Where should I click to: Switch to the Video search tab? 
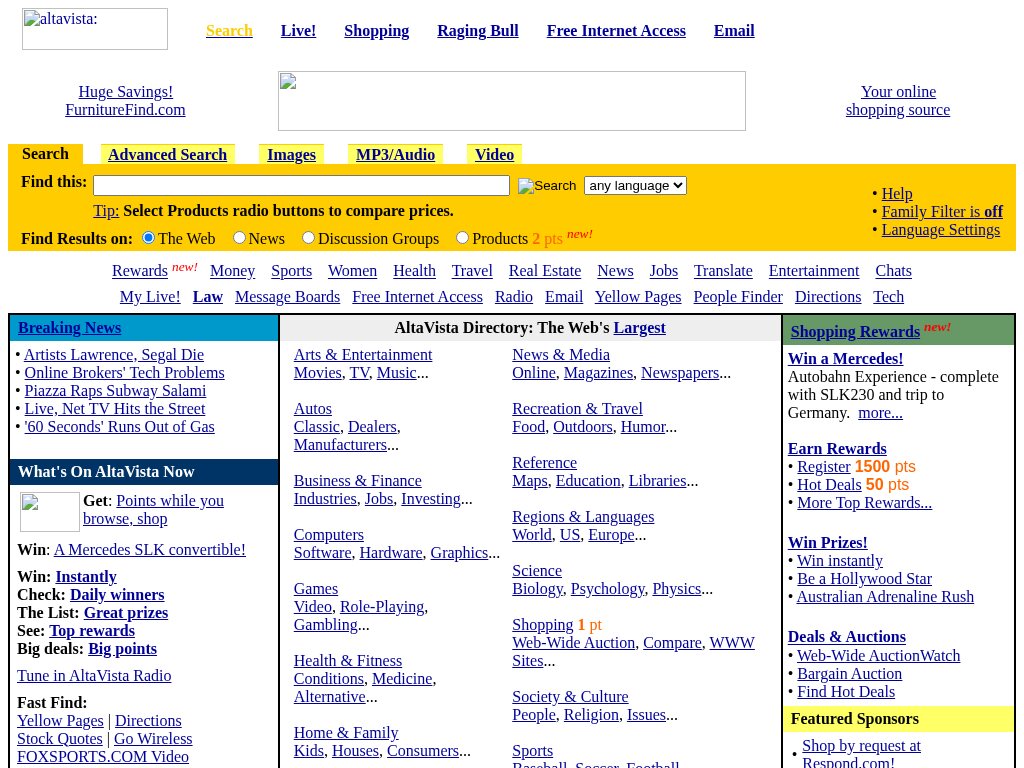click(494, 155)
